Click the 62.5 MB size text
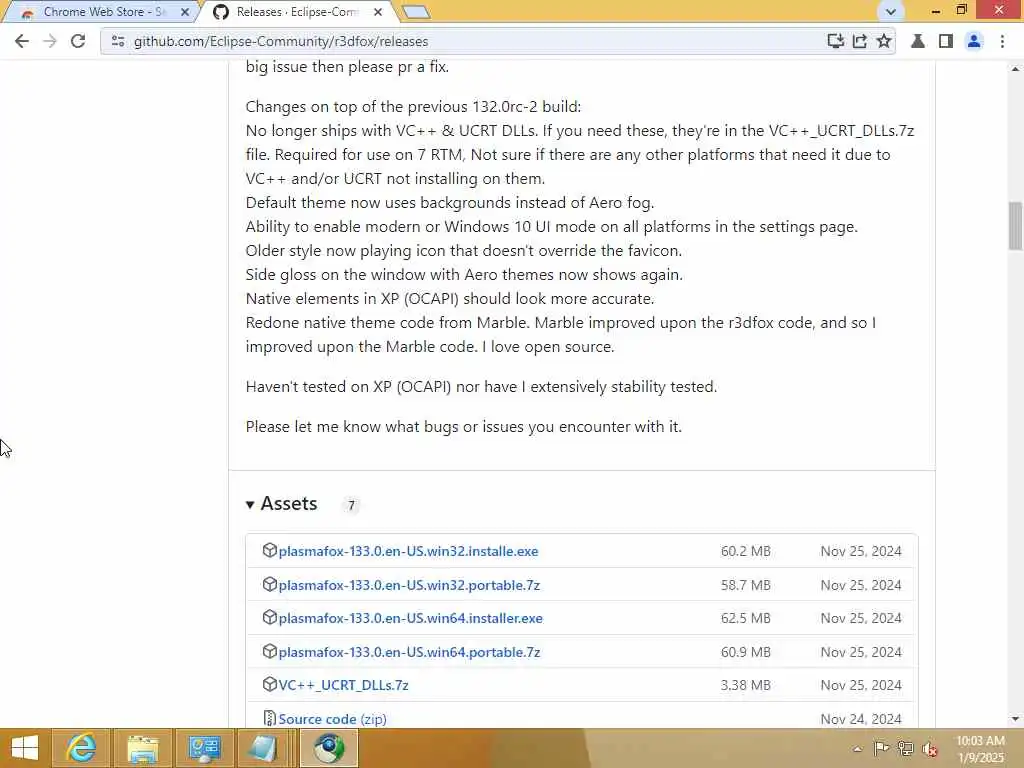 coord(746,618)
